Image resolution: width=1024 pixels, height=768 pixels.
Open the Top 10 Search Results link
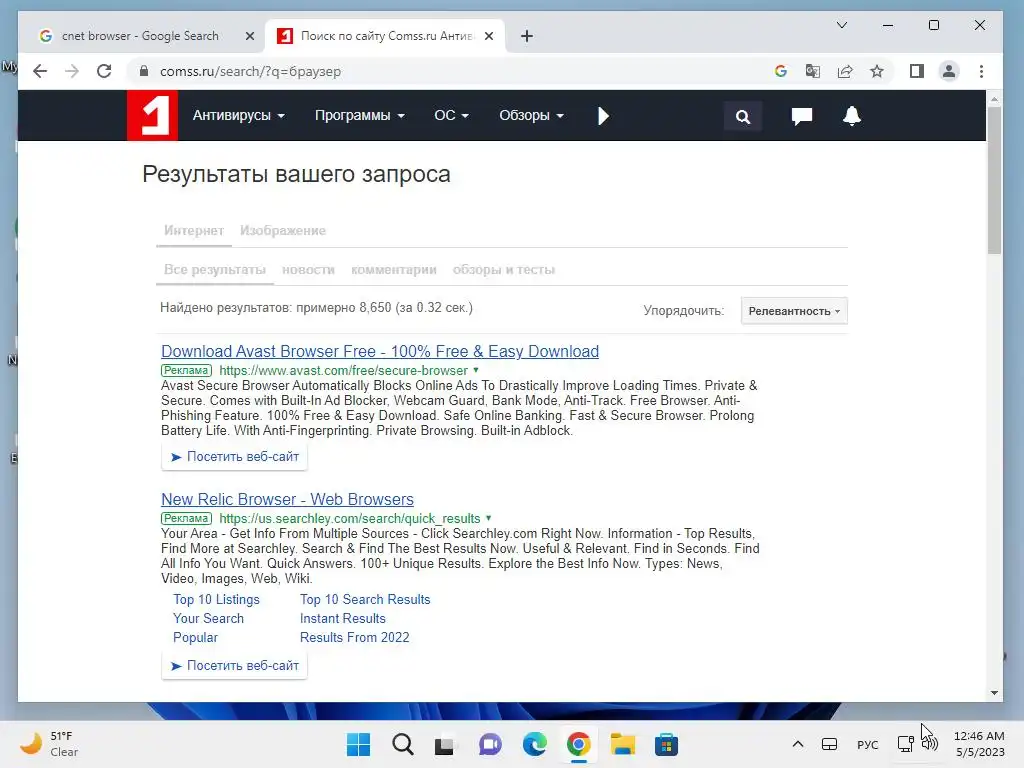[x=365, y=600]
